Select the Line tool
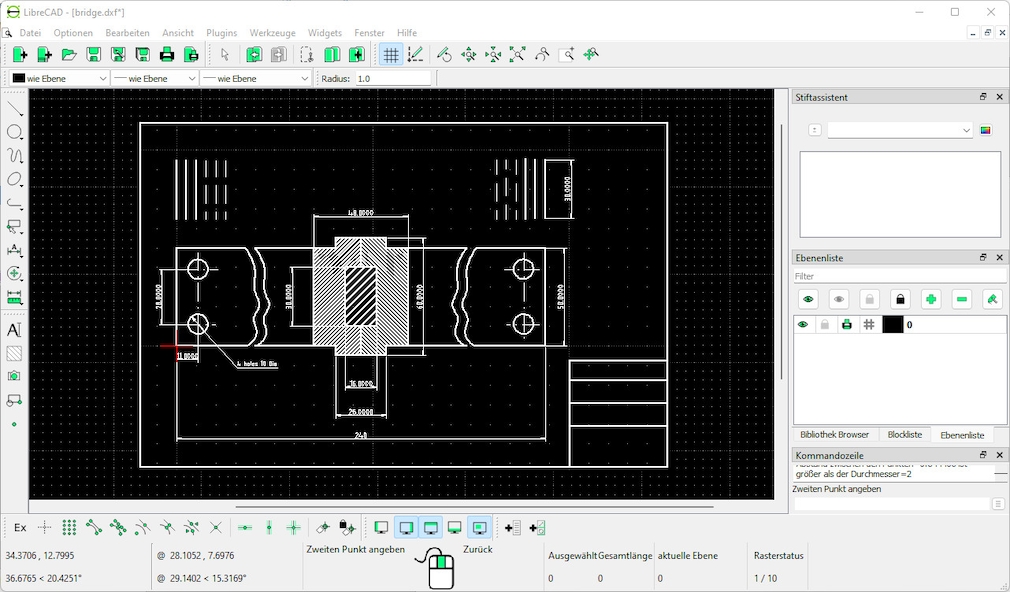The image size is (1010, 592). [x=14, y=107]
